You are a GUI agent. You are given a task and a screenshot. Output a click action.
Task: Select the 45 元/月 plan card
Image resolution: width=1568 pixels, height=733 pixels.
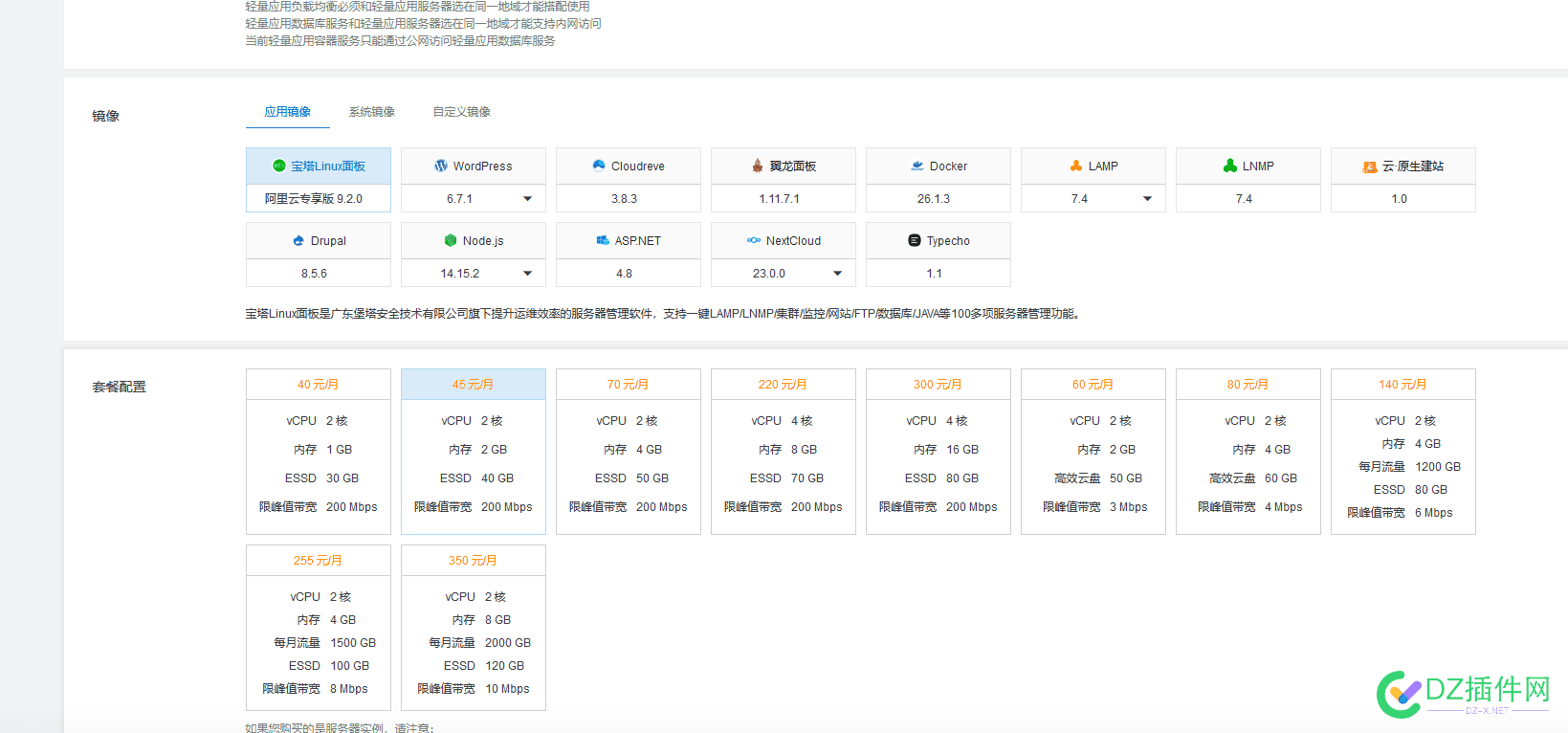pos(474,452)
